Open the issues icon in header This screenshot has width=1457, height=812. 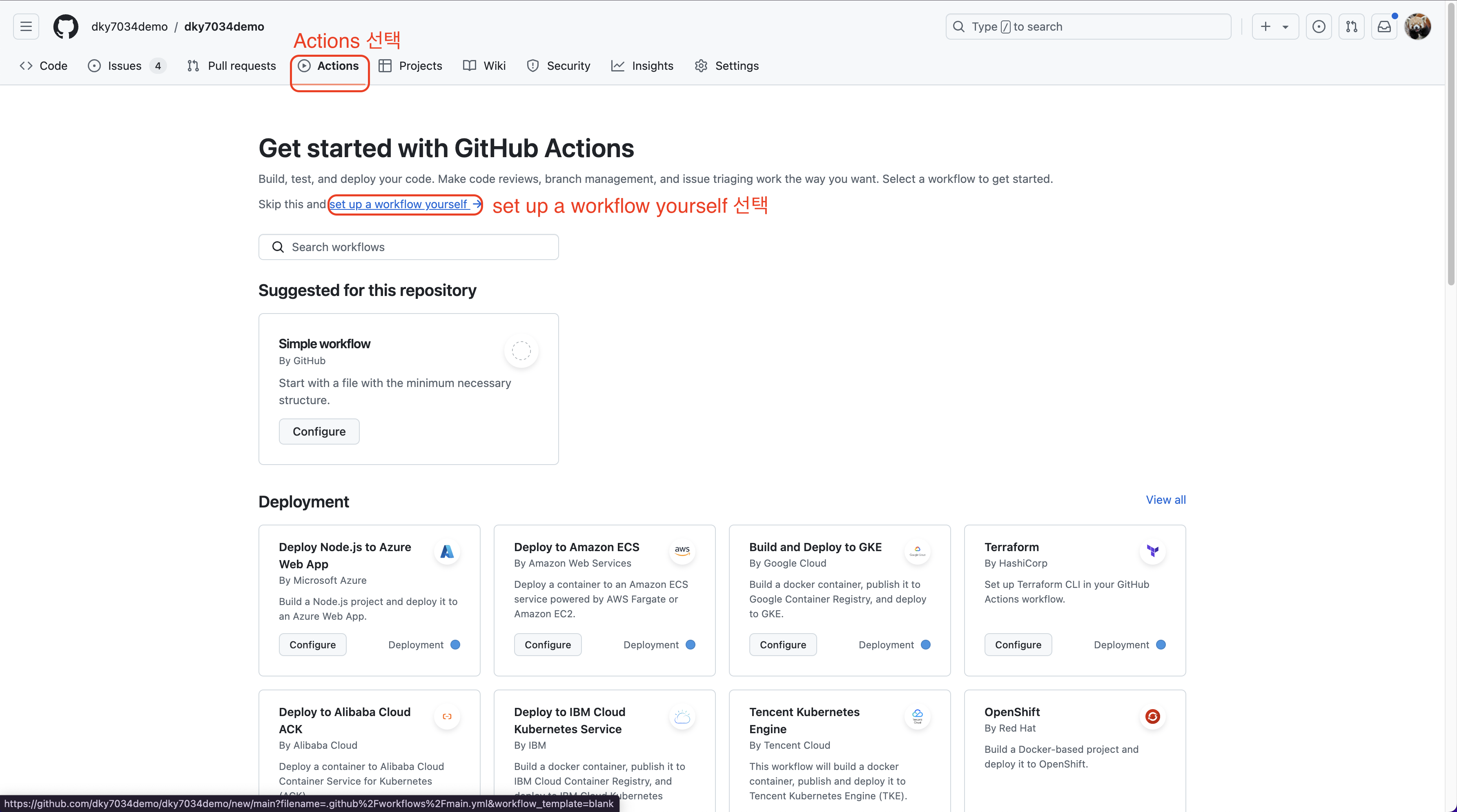[1319, 27]
